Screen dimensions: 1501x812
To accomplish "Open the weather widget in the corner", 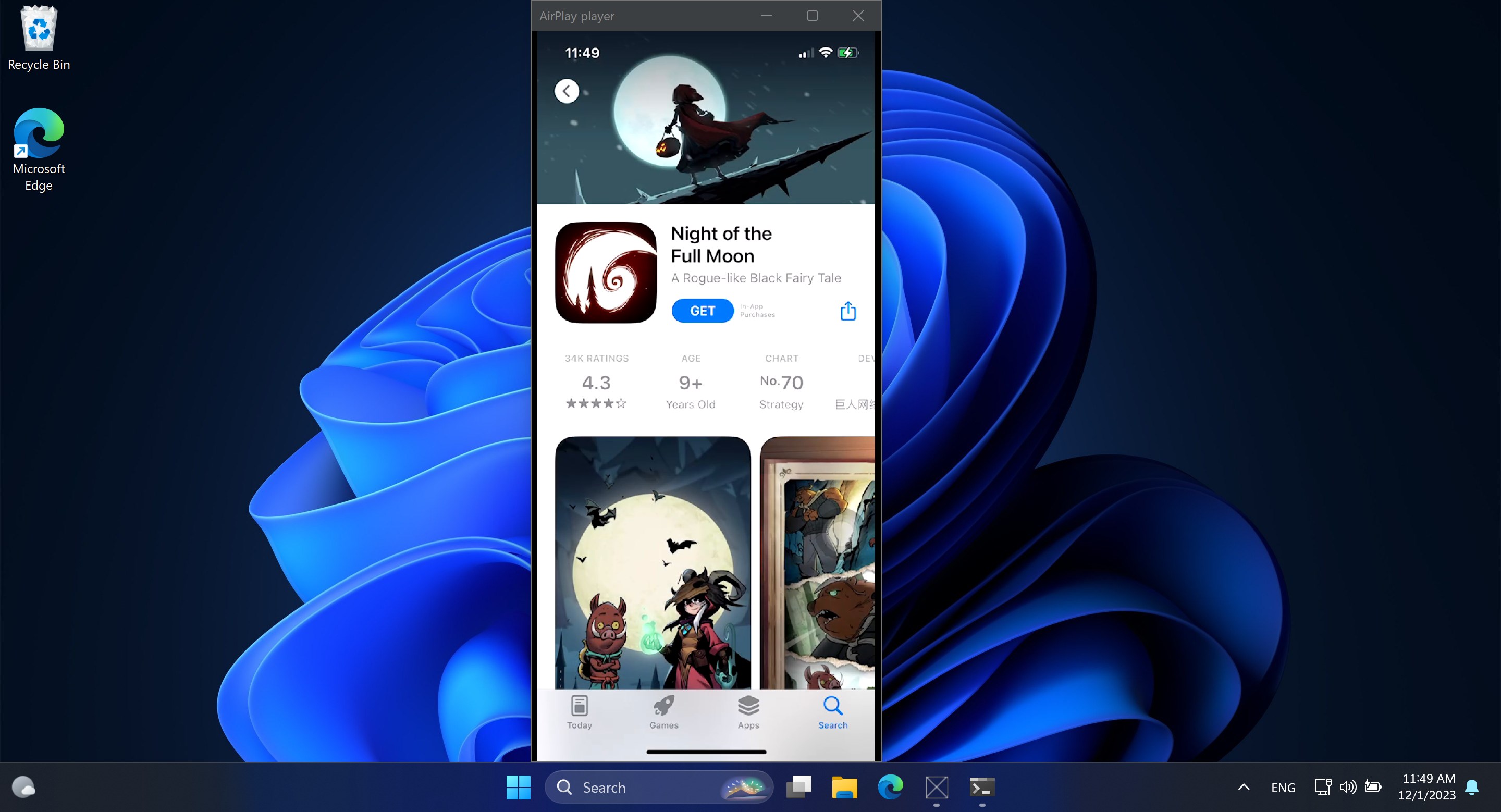I will point(23,787).
